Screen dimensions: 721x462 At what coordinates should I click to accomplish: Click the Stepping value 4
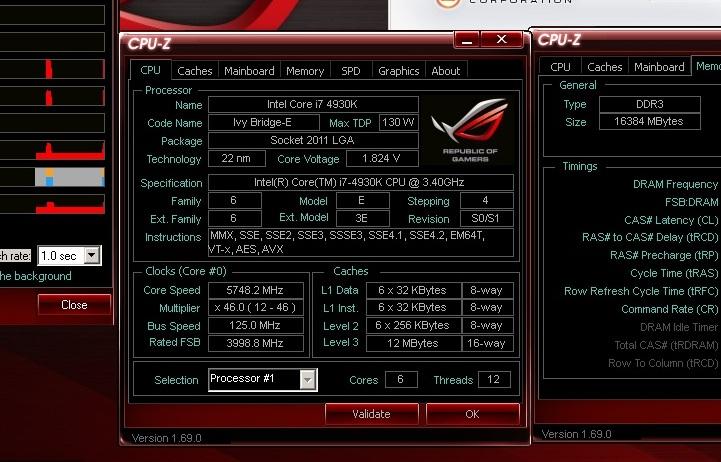point(486,200)
